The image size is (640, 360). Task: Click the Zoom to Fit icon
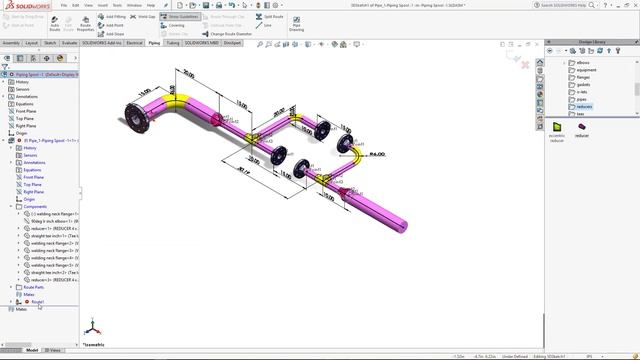(x=260, y=44)
